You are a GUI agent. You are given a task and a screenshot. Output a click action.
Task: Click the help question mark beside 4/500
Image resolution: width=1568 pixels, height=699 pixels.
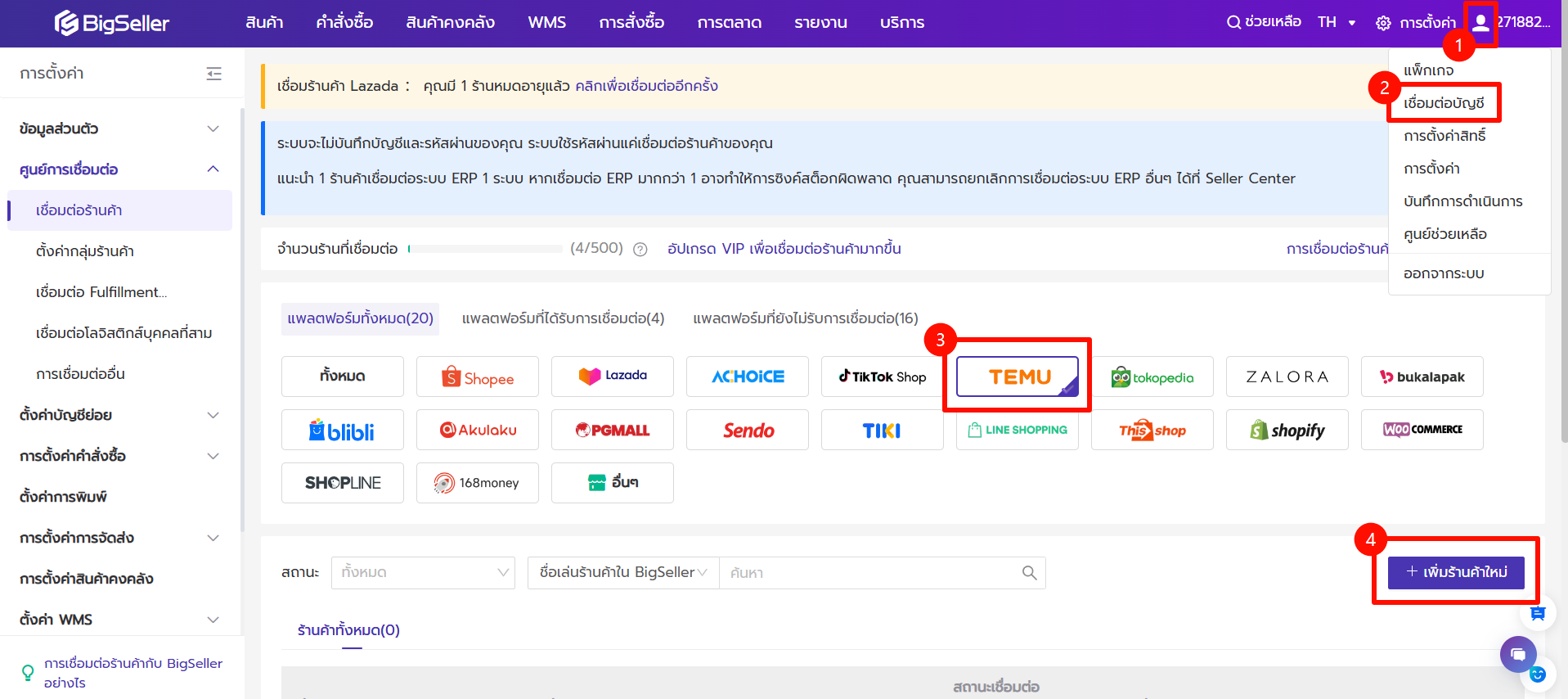coord(640,250)
